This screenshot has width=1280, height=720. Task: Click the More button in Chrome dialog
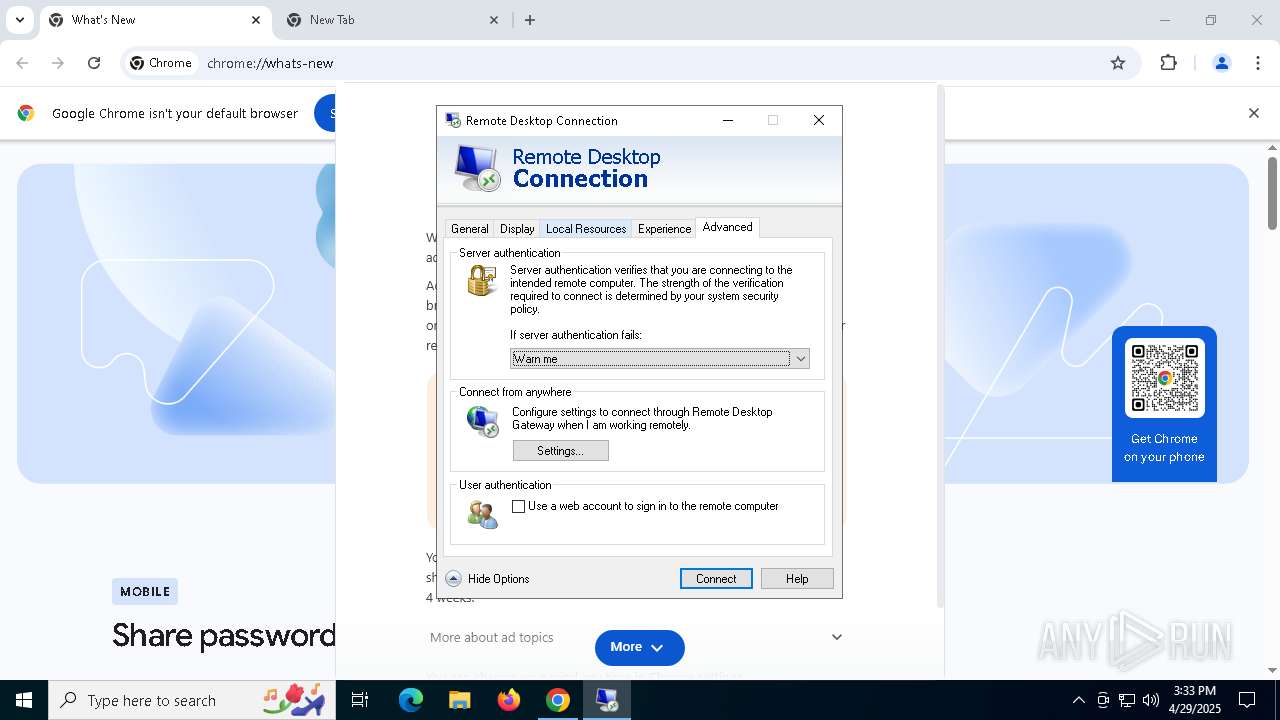pos(640,648)
